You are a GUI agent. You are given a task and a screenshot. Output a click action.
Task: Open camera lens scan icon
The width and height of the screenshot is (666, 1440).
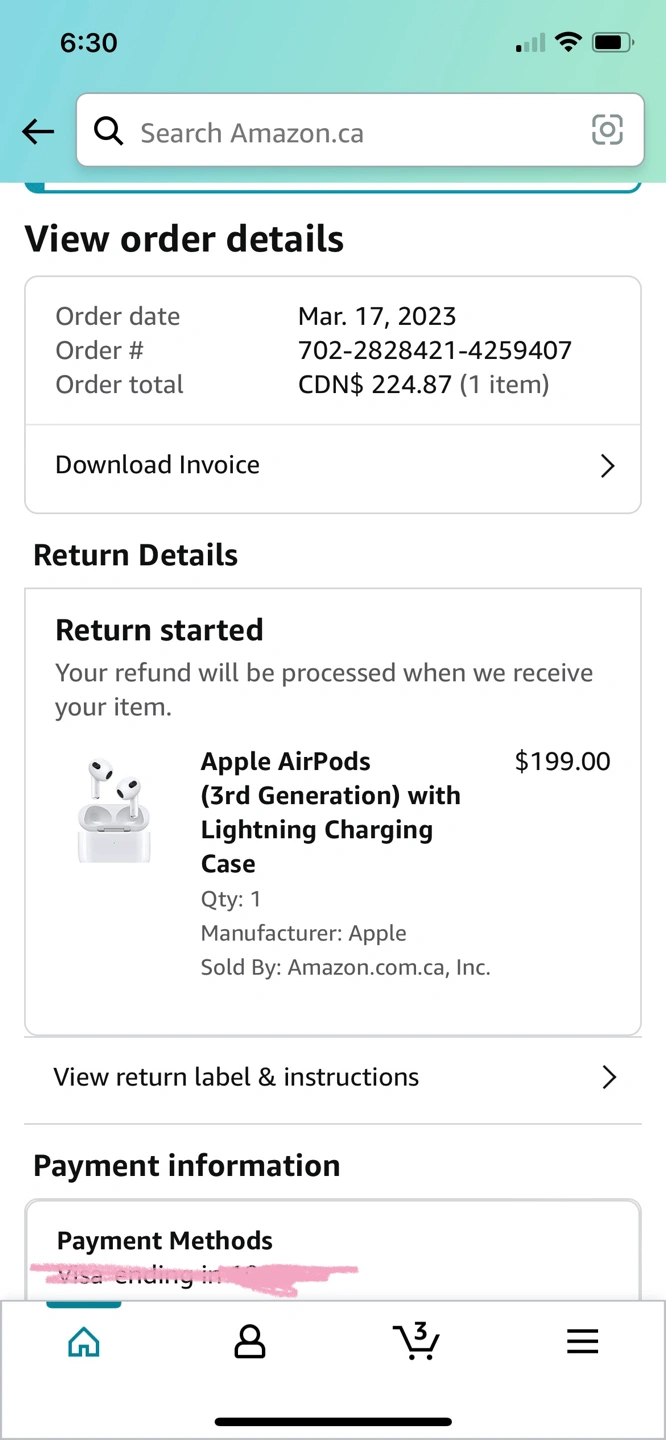coord(607,130)
